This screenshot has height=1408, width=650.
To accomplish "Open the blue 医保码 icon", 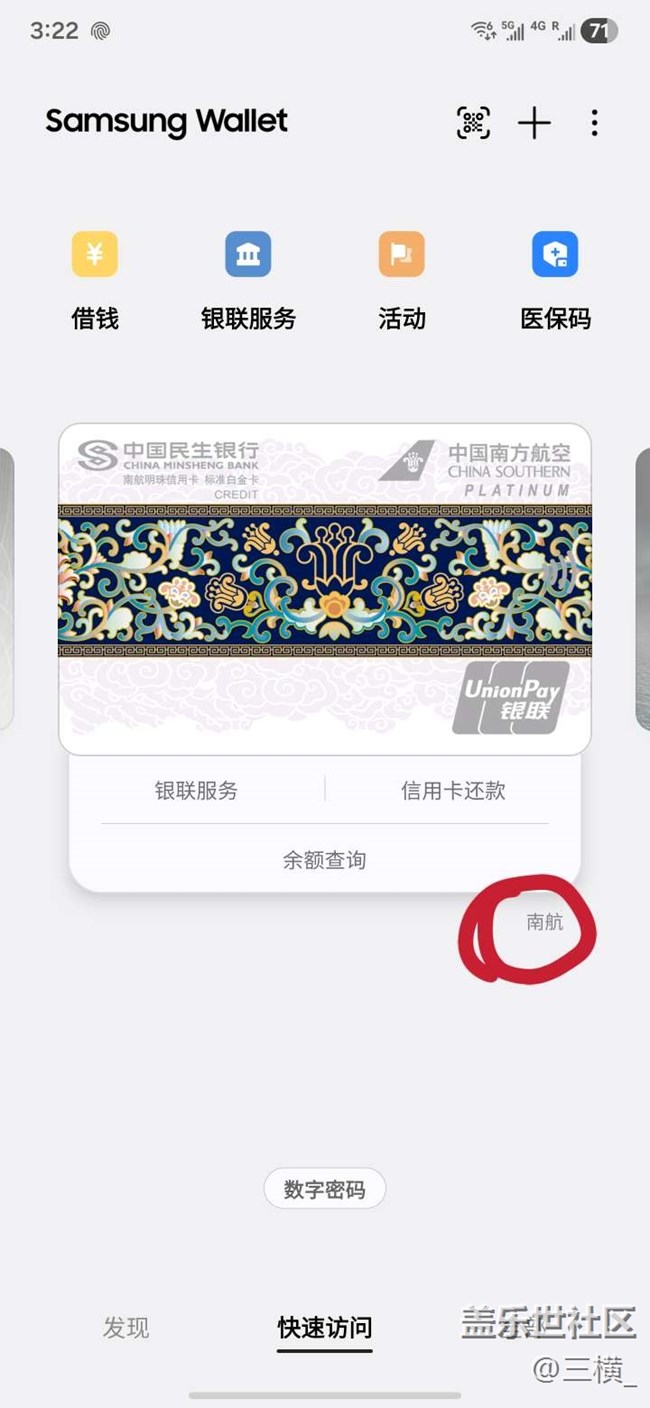I will (555, 254).
